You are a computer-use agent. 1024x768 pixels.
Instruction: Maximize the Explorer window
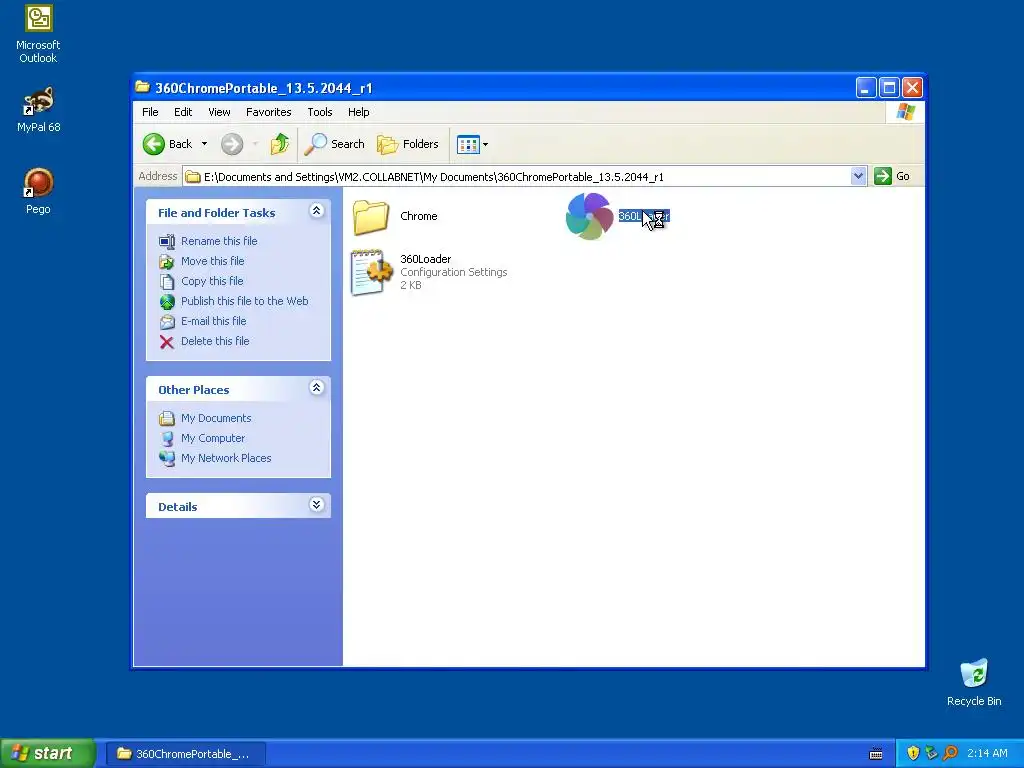tap(889, 88)
